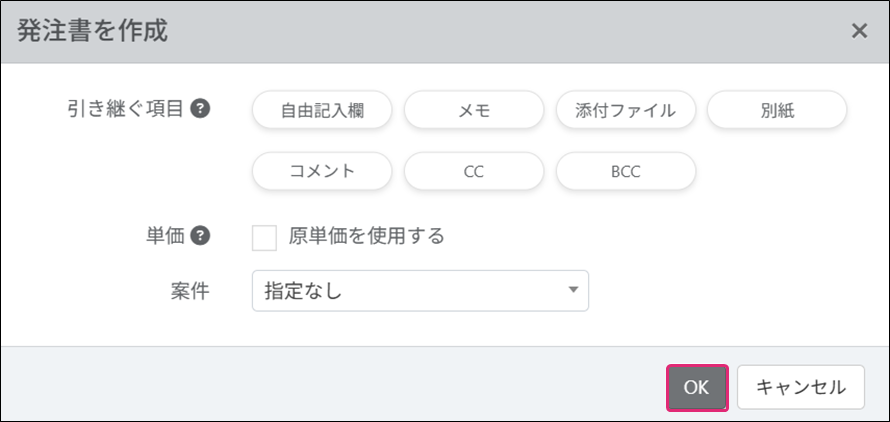
Task: Confirm with the OK button
Action: click(x=697, y=387)
